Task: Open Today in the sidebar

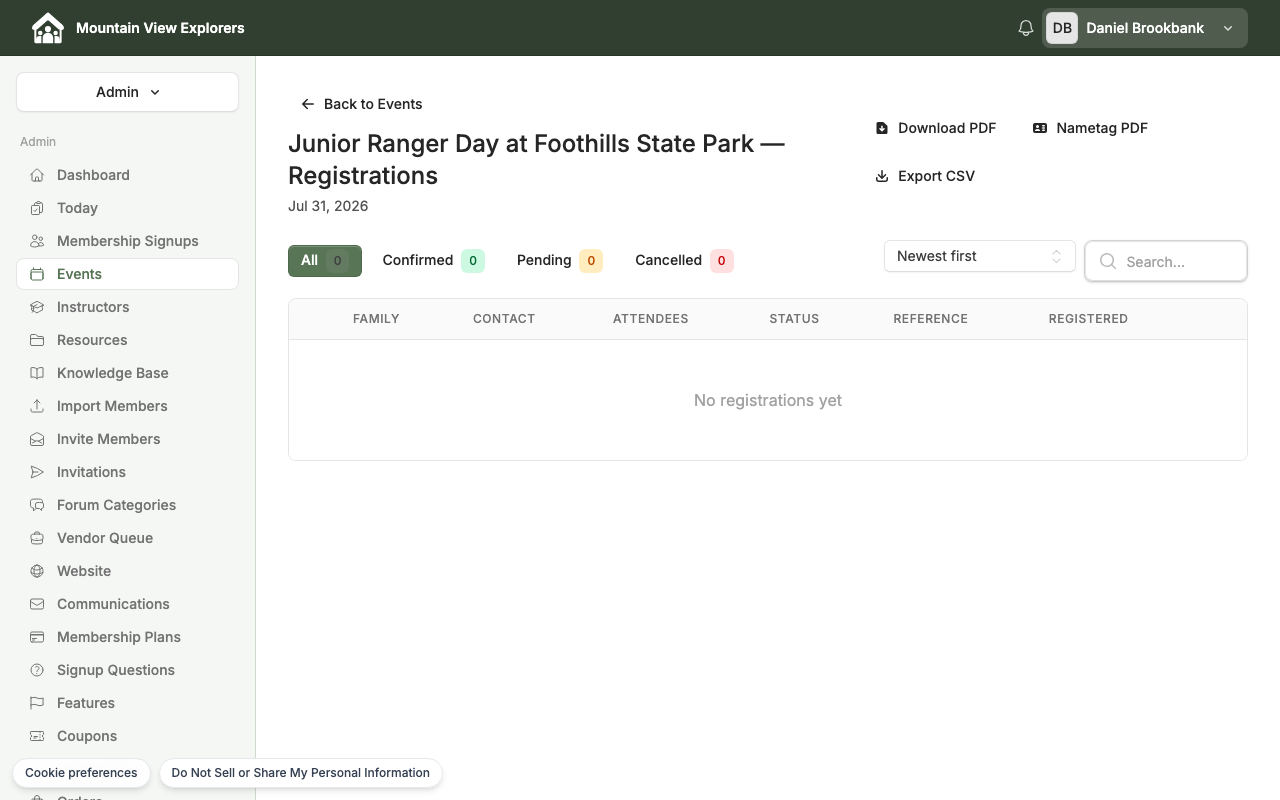Action: tap(127, 208)
